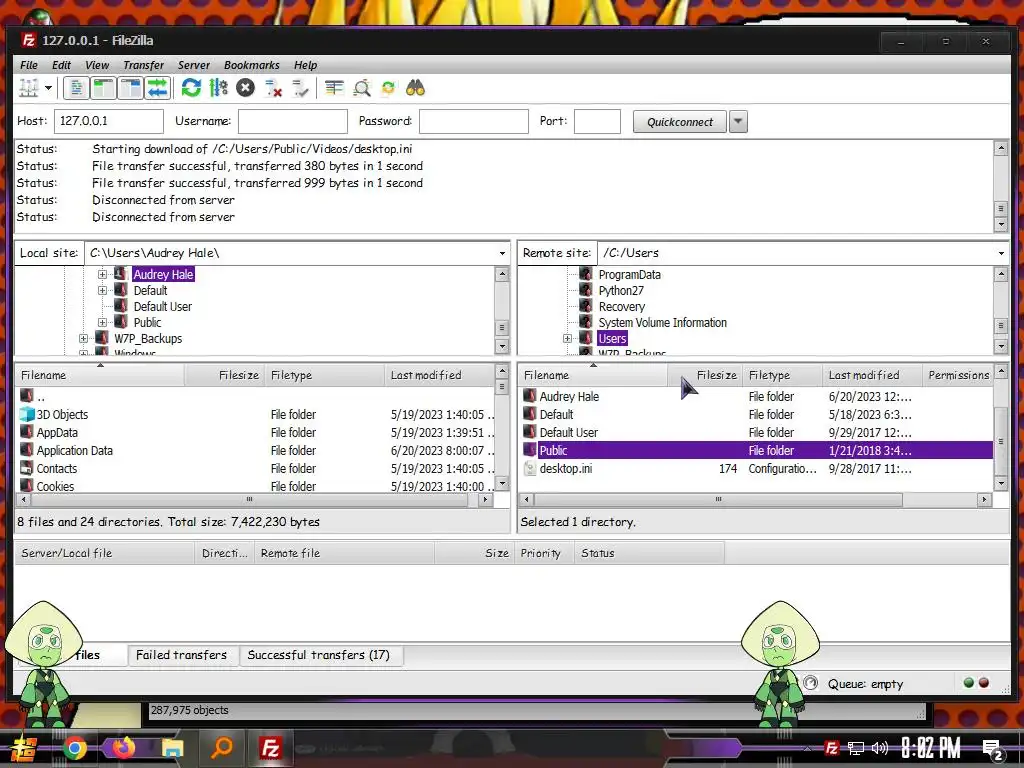The width and height of the screenshot is (1024, 768).
Task: Click the remote file list horizontal scrollbar
Action: point(718,500)
